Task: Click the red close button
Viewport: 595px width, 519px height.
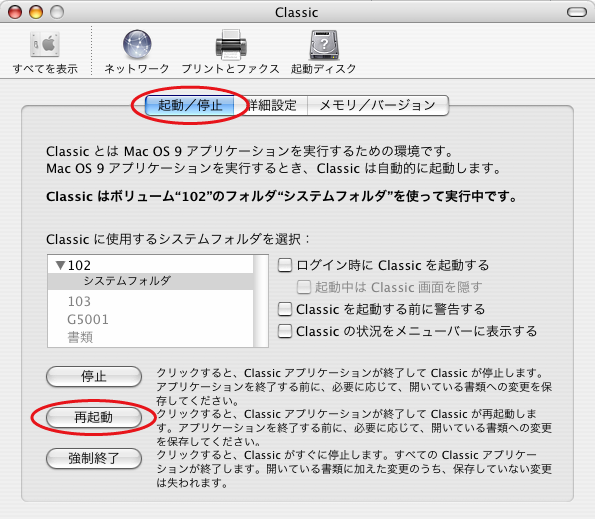Action: tap(15, 12)
